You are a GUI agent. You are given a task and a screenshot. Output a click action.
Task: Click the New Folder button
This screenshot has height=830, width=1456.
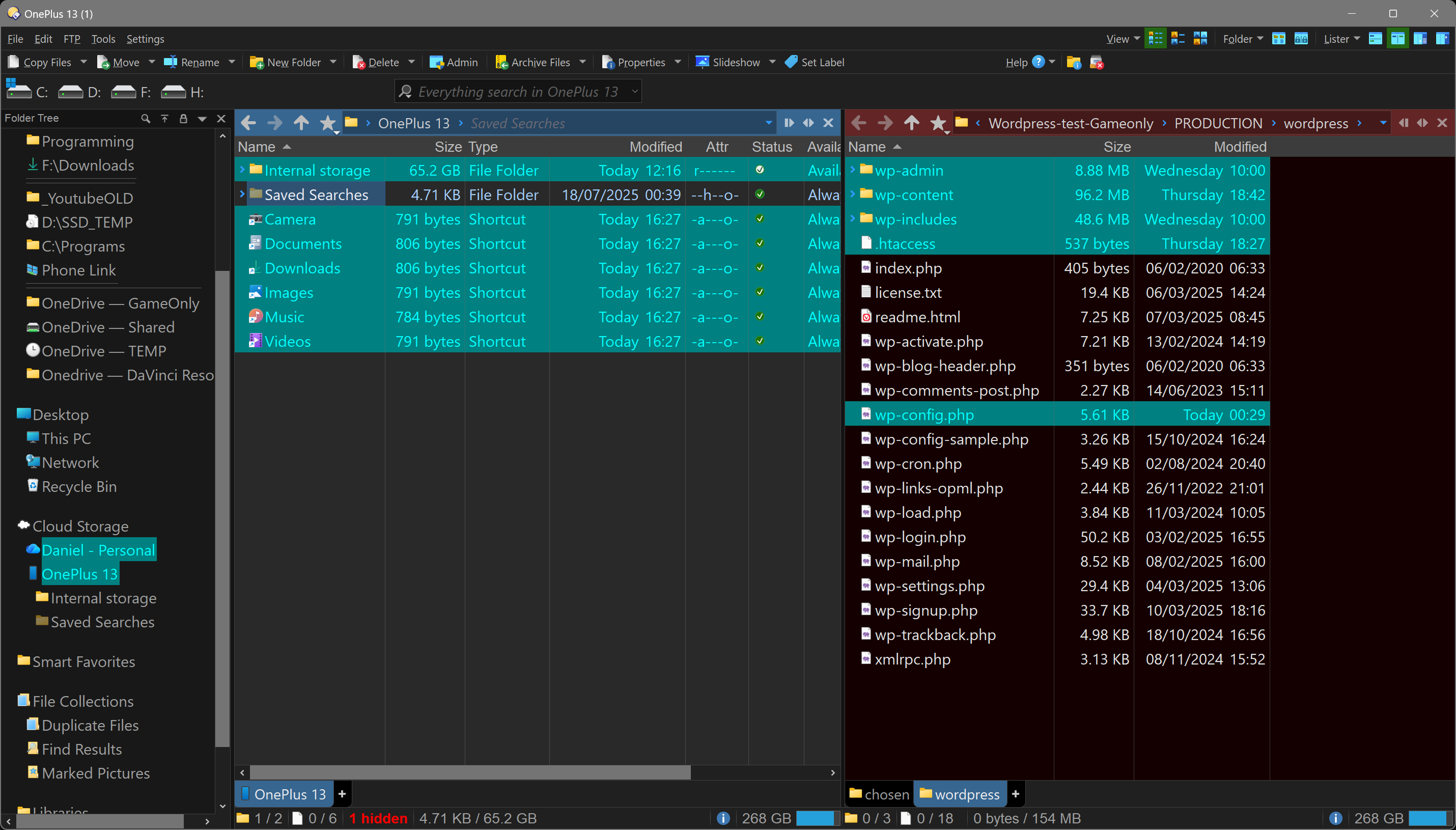(x=286, y=62)
